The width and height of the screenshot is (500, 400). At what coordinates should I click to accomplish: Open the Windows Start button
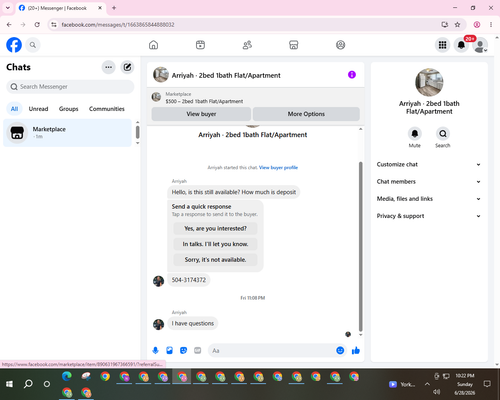pyautogui.click(x=9, y=384)
